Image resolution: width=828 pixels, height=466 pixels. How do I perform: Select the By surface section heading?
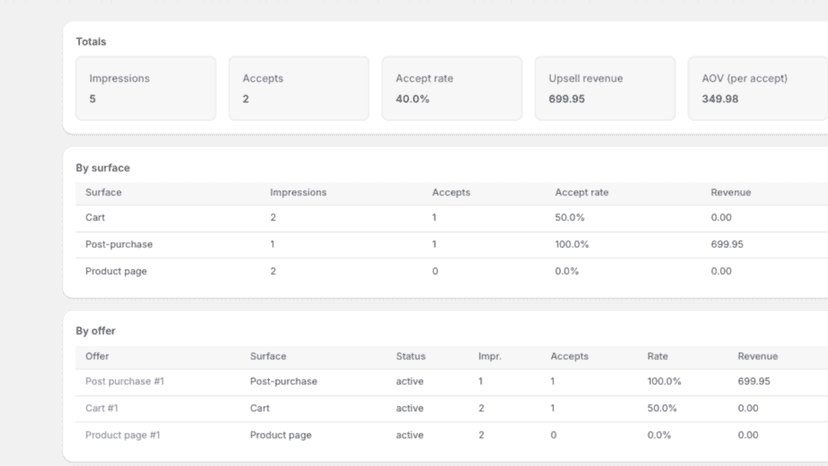pos(102,167)
